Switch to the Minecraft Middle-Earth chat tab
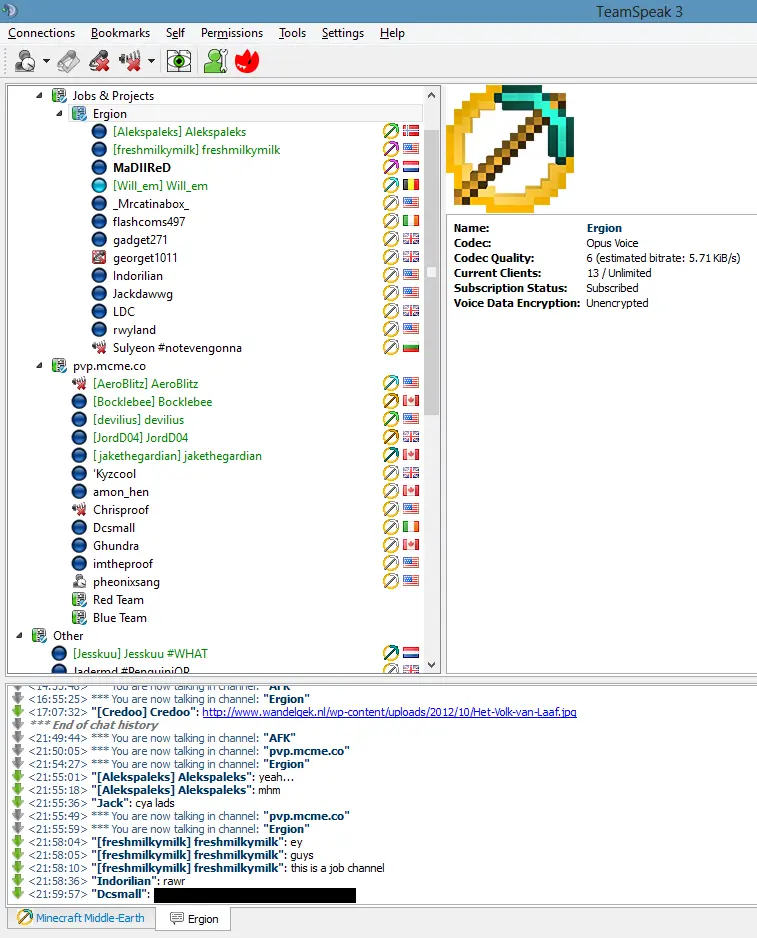 tap(81, 918)
